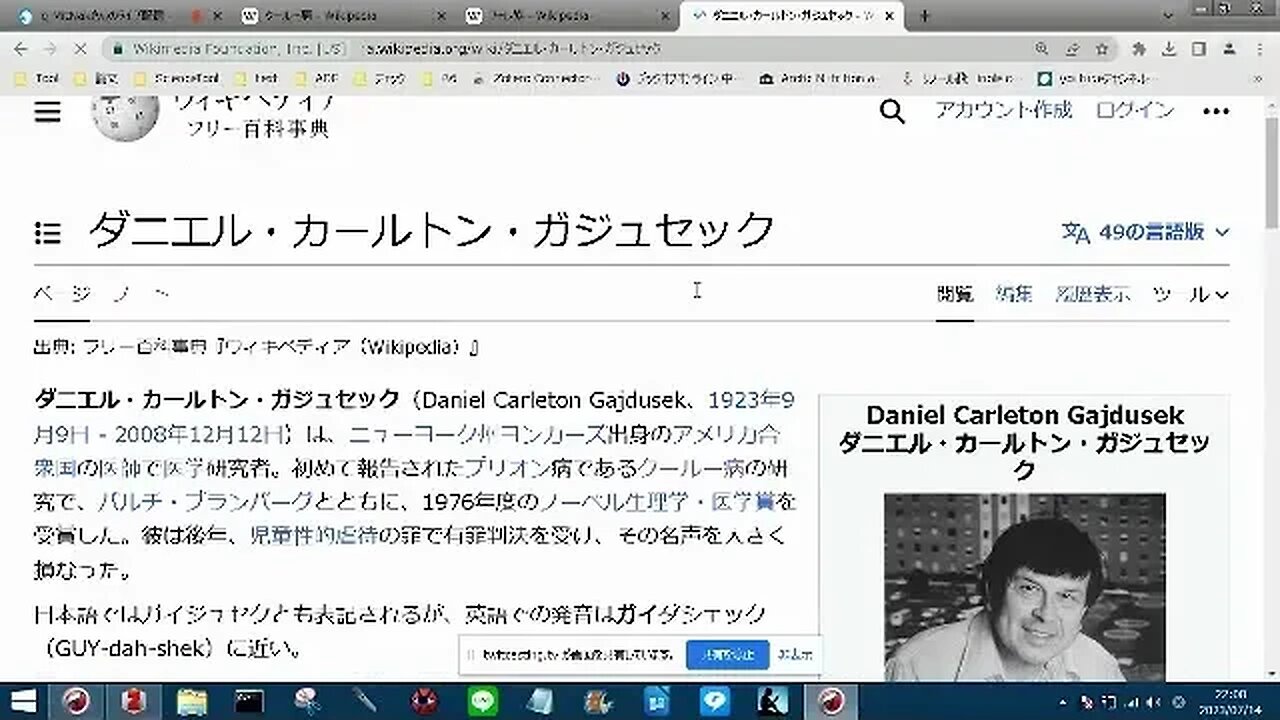Expand the ツール tools dropdown
Screen dimensions: 1280x720
click(x=1190, y=294)
